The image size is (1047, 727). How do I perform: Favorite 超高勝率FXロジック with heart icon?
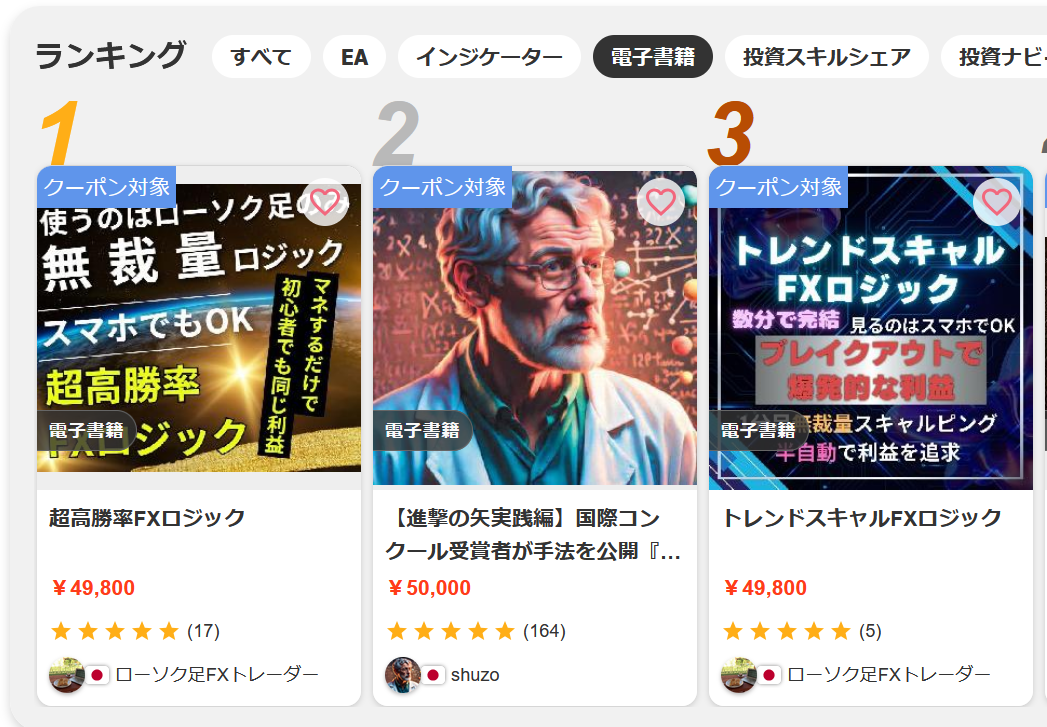(325, 202)
